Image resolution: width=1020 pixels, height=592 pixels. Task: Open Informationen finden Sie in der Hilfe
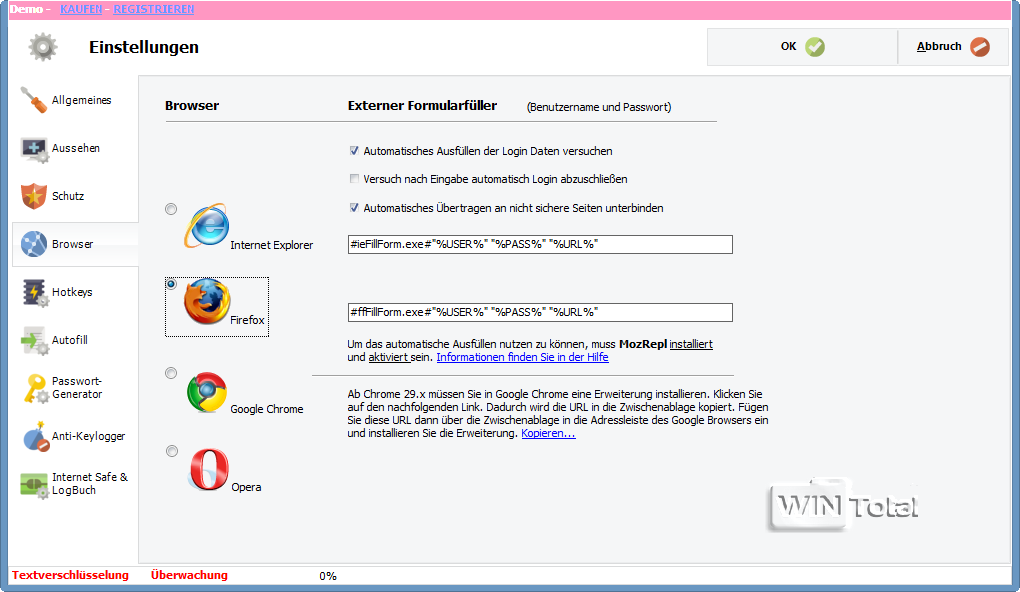[x=522, y=357]
